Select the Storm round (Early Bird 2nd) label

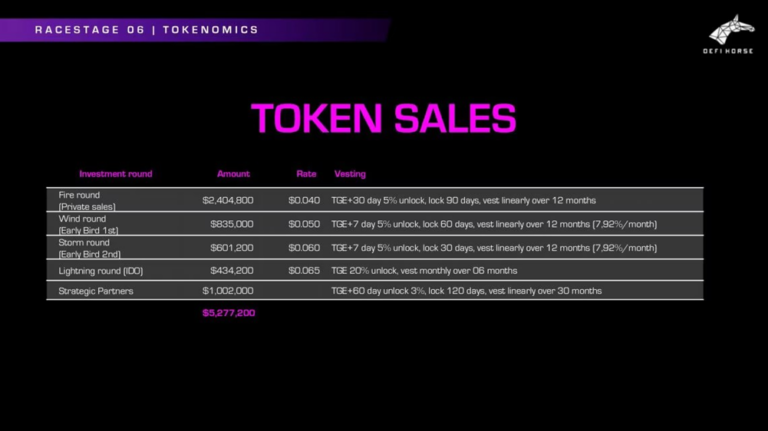pyautogui.click(x=90, y=248)
